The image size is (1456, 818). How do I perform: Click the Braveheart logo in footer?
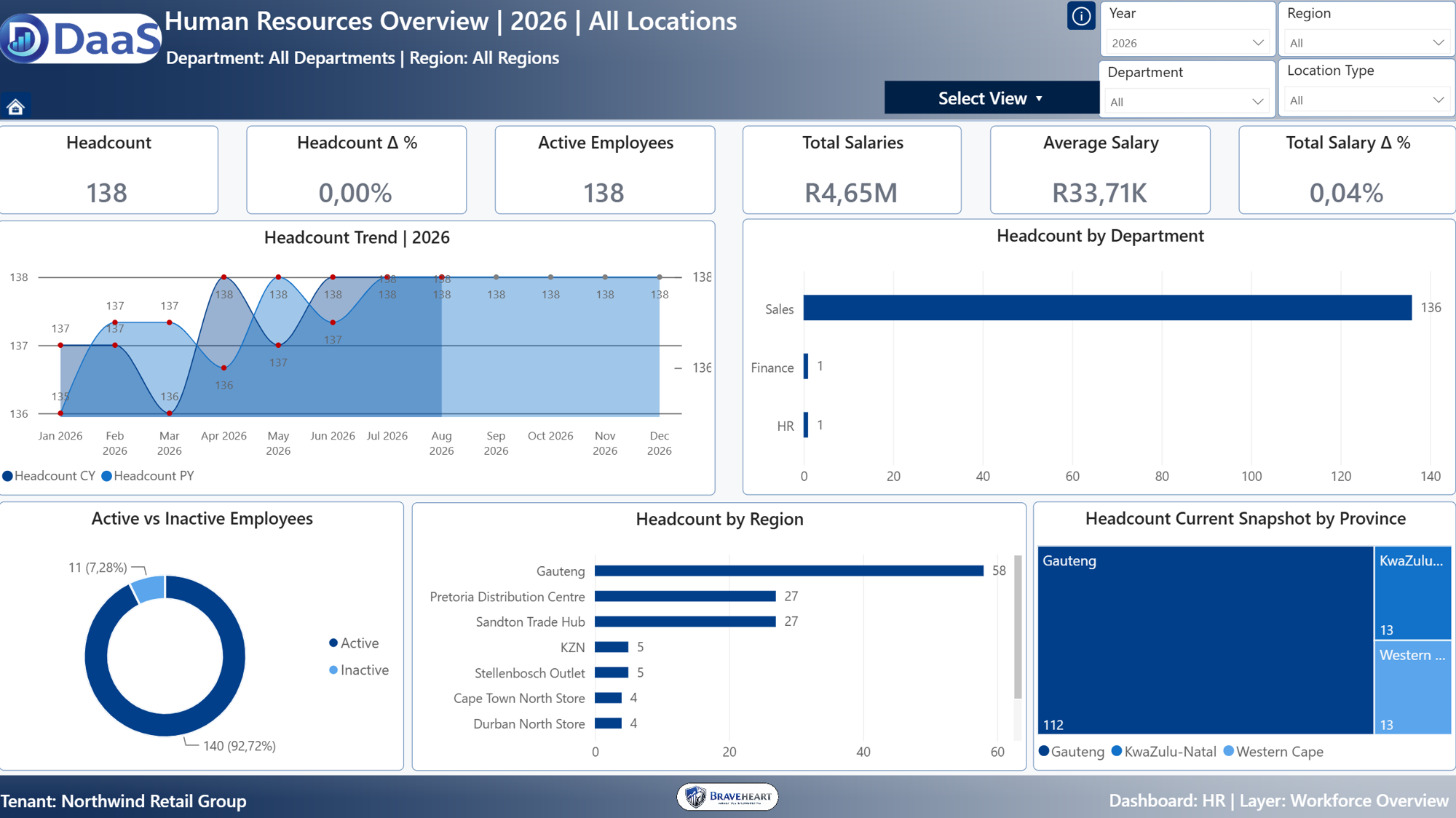pyautogui.click(x=727, y=797)
